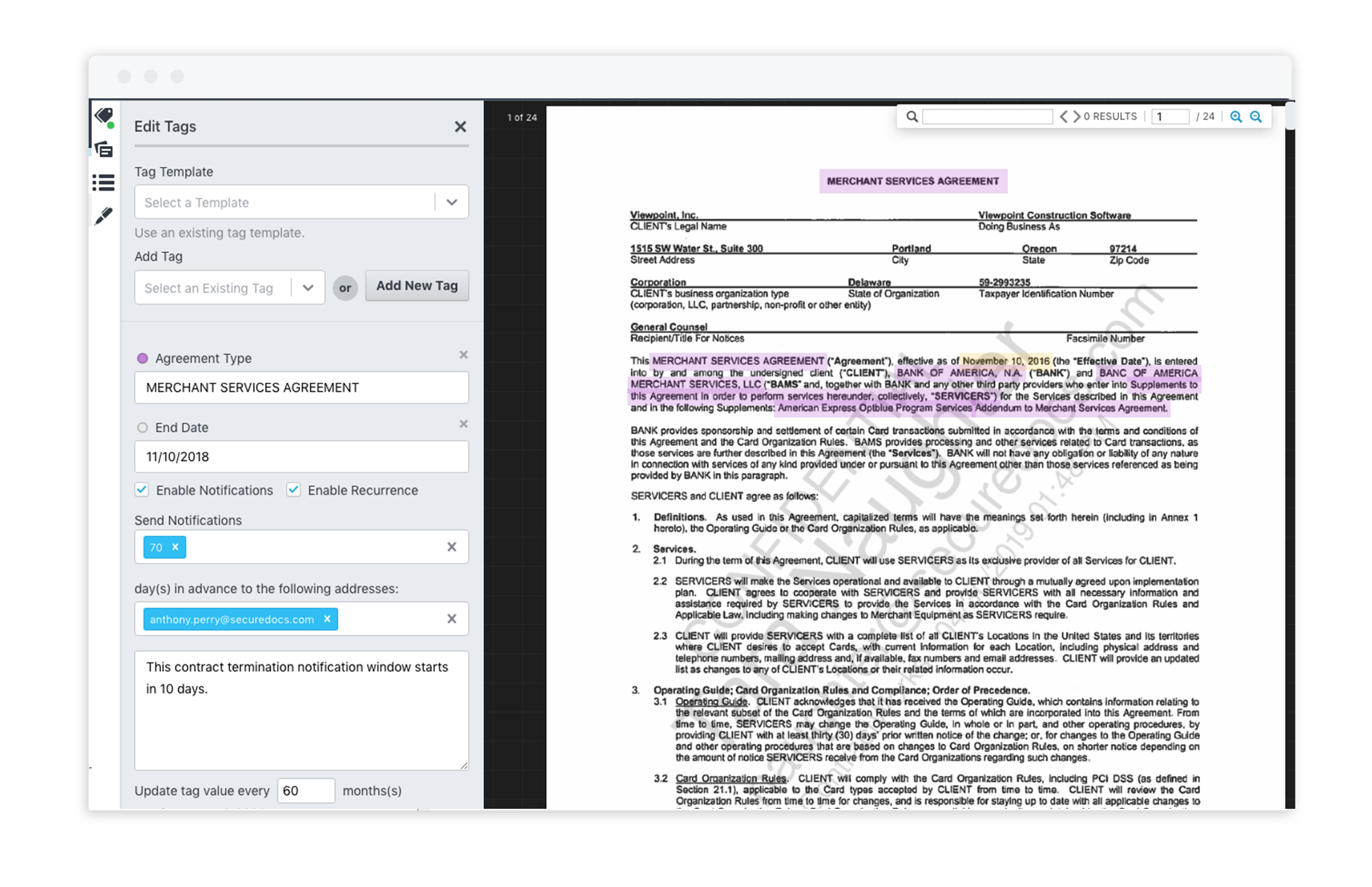The height and width of the screenshot is (887, 1372).
Task: Go to the next search result
Action: pos(1078,116)
